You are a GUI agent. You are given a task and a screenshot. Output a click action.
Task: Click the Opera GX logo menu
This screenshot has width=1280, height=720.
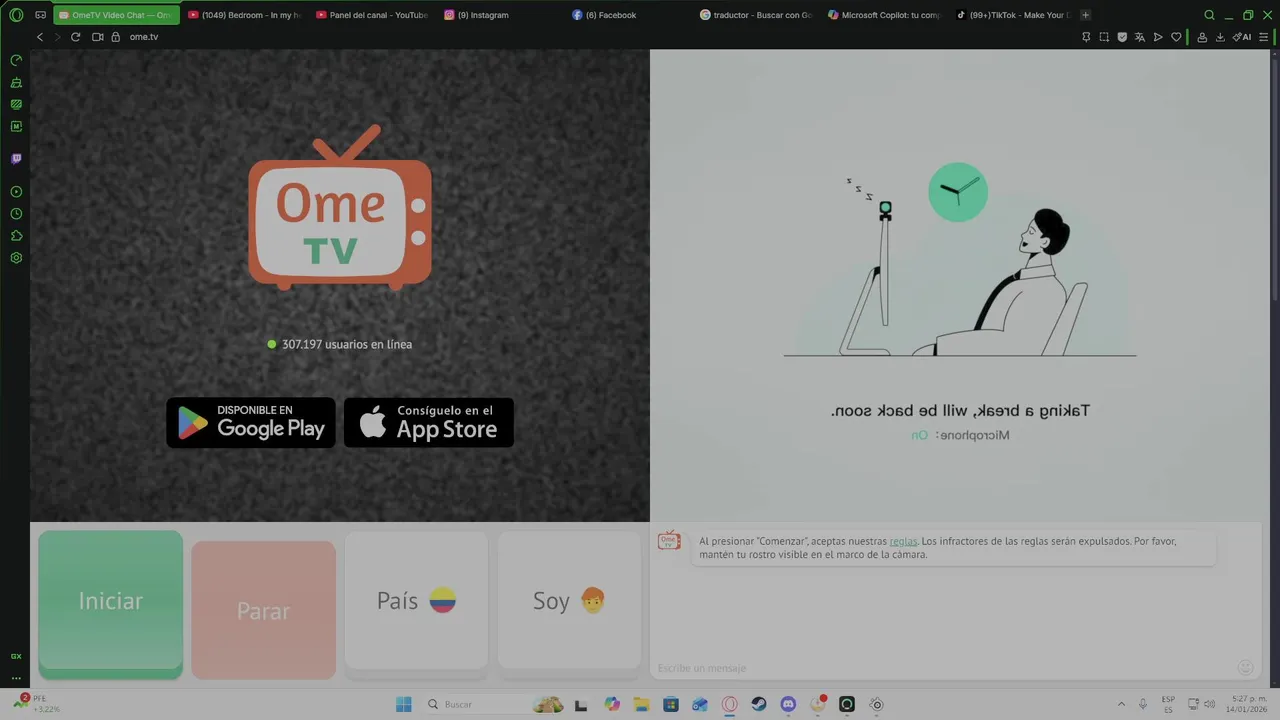16,15
